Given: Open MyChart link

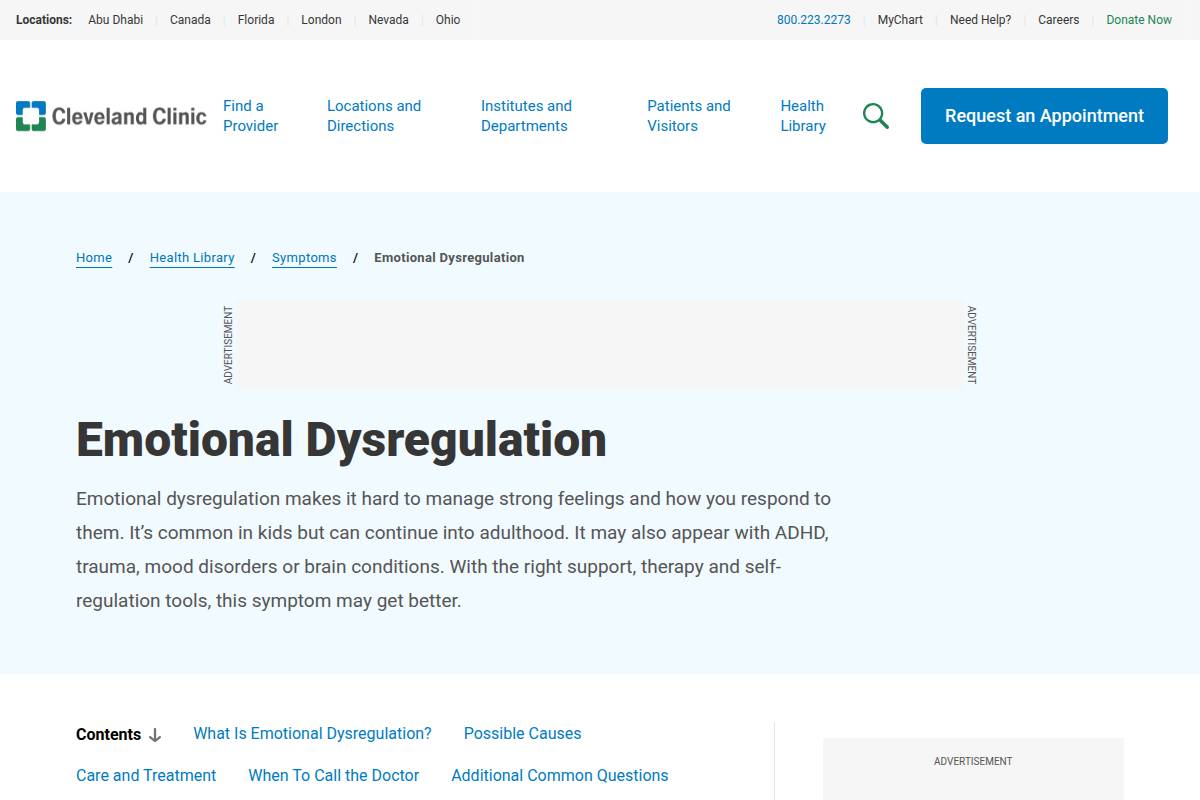Looking at the screenshot, I should click(x=900, y=20).
